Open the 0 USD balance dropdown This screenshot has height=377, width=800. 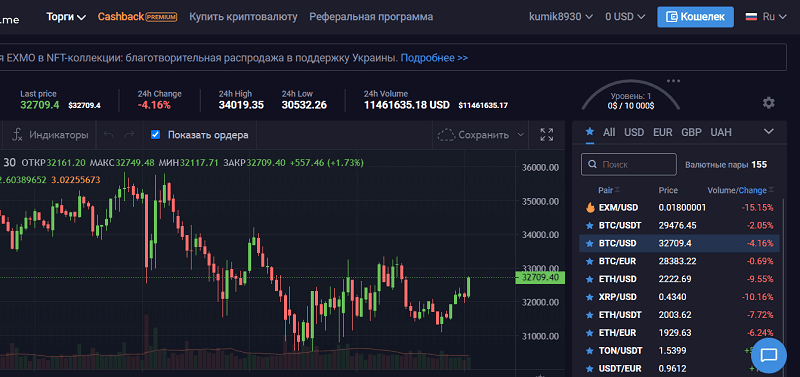[x=625, y=17]
